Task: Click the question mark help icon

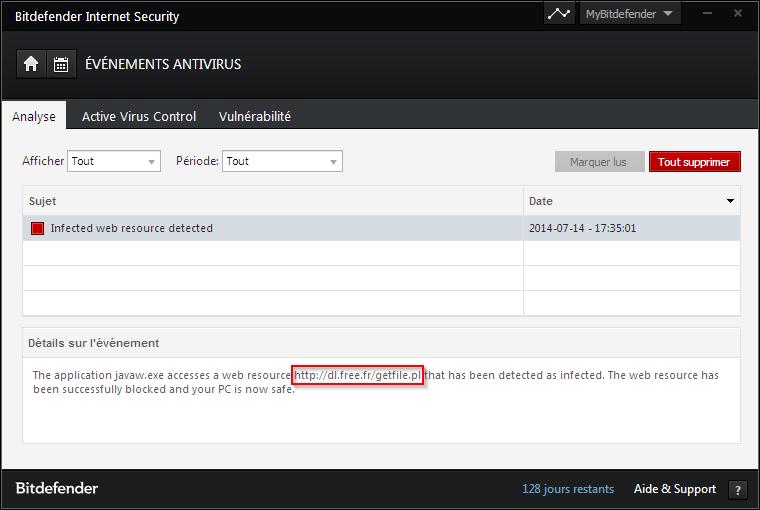Action: tap(737, 490)
